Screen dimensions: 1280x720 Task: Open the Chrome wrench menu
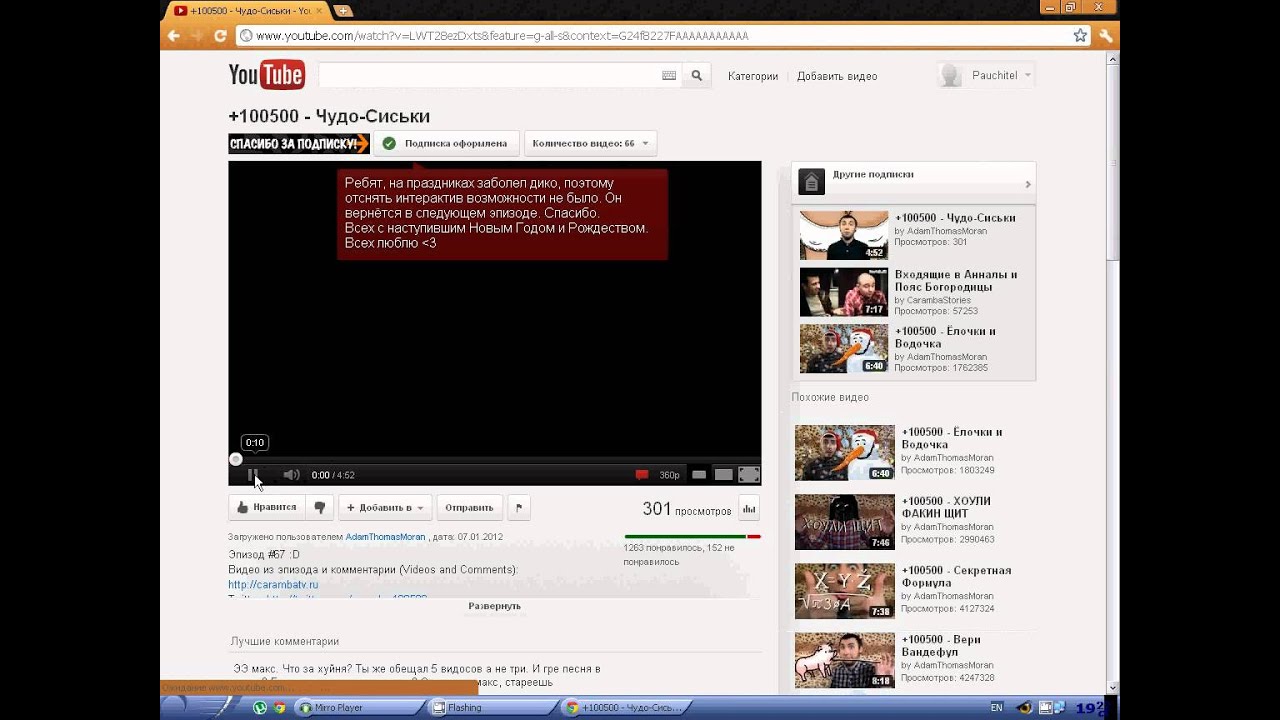tap(1106, 35)
